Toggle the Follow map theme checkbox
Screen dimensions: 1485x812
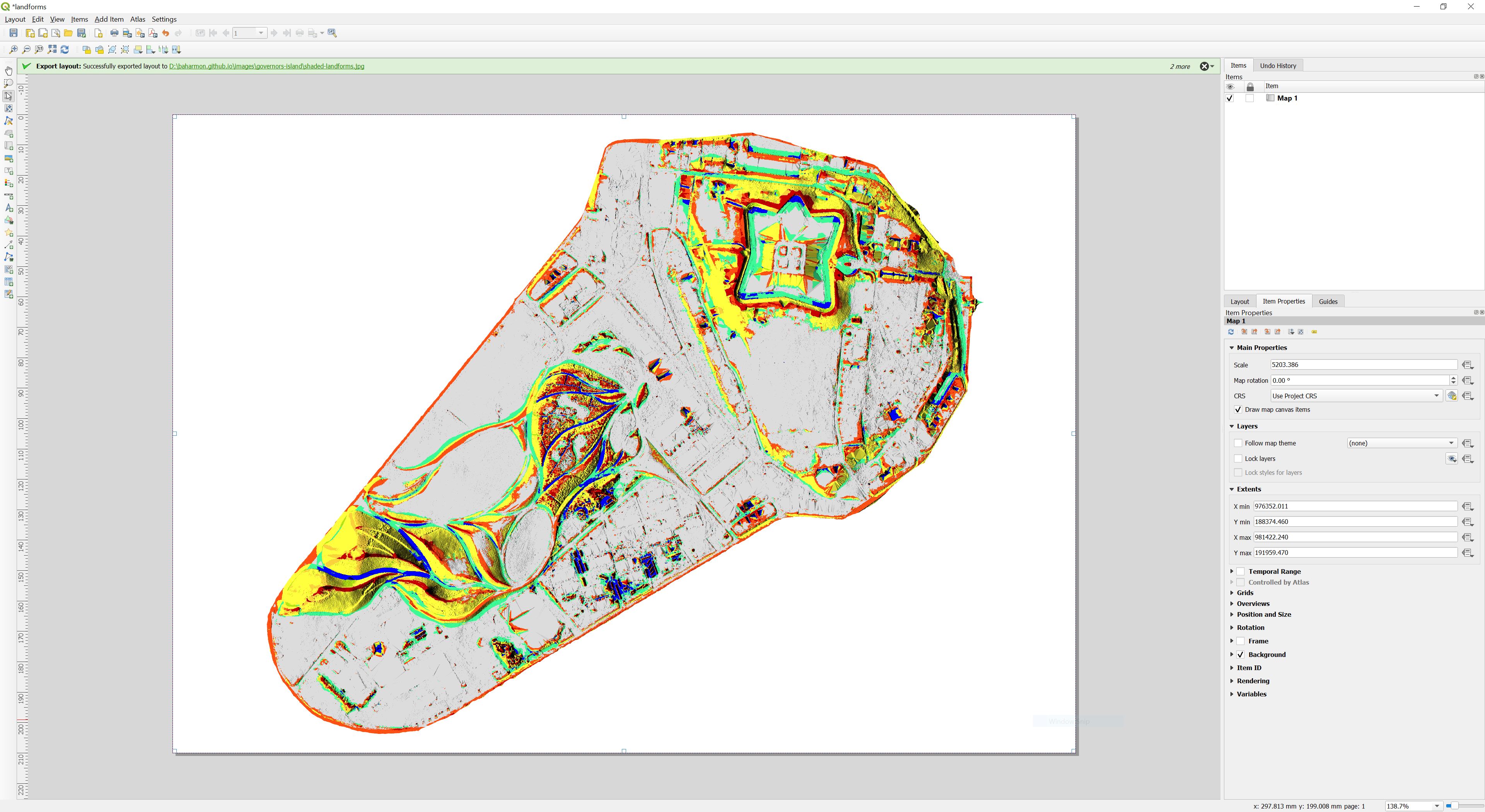pyautogui.click(x=1237, y=443)
